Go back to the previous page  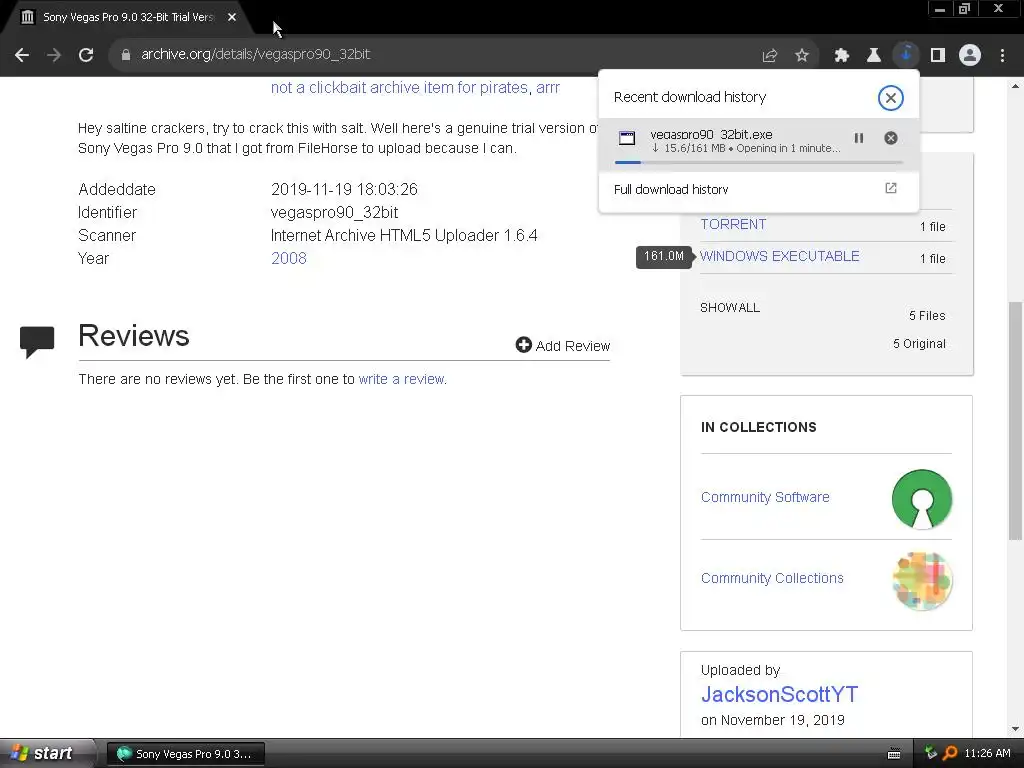click(22, 55)
